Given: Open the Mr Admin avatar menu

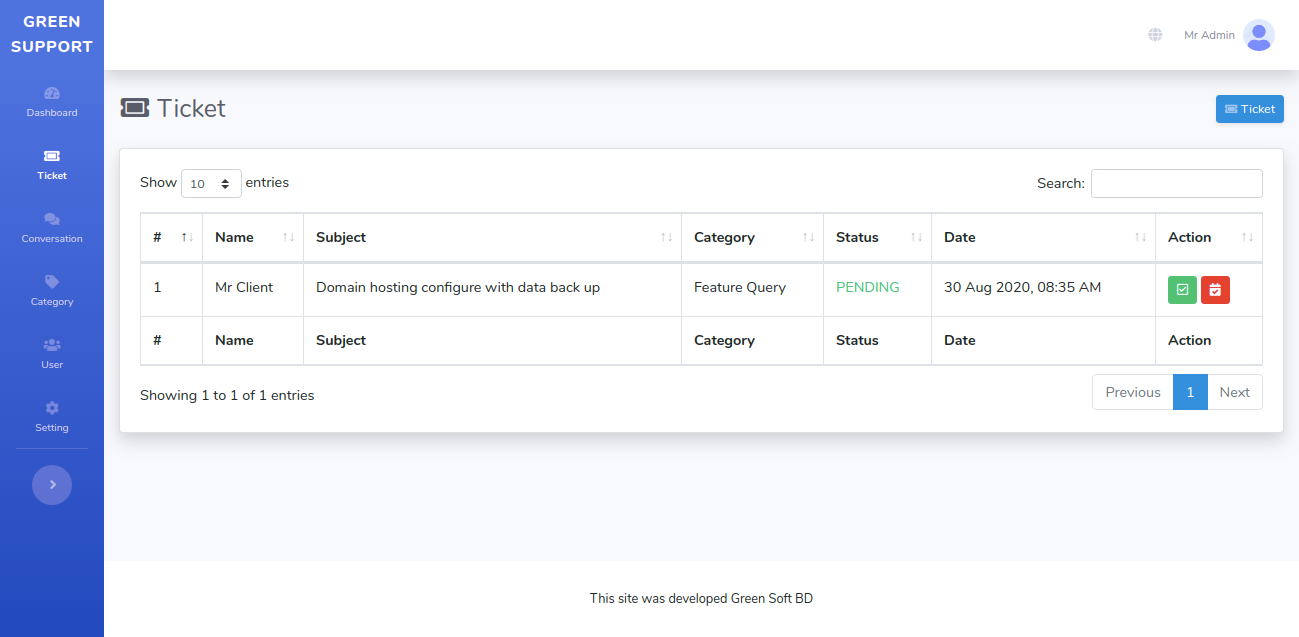Looking at the screenshot, I should (x=1258, y=35).
